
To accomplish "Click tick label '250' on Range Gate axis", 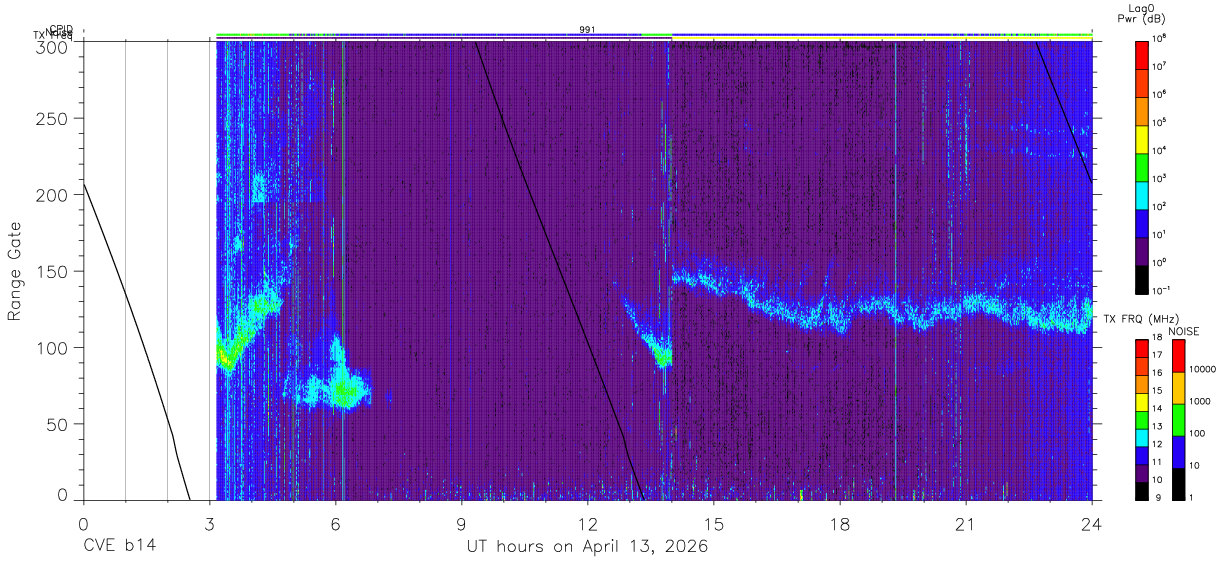I will [x=54, y=119].
